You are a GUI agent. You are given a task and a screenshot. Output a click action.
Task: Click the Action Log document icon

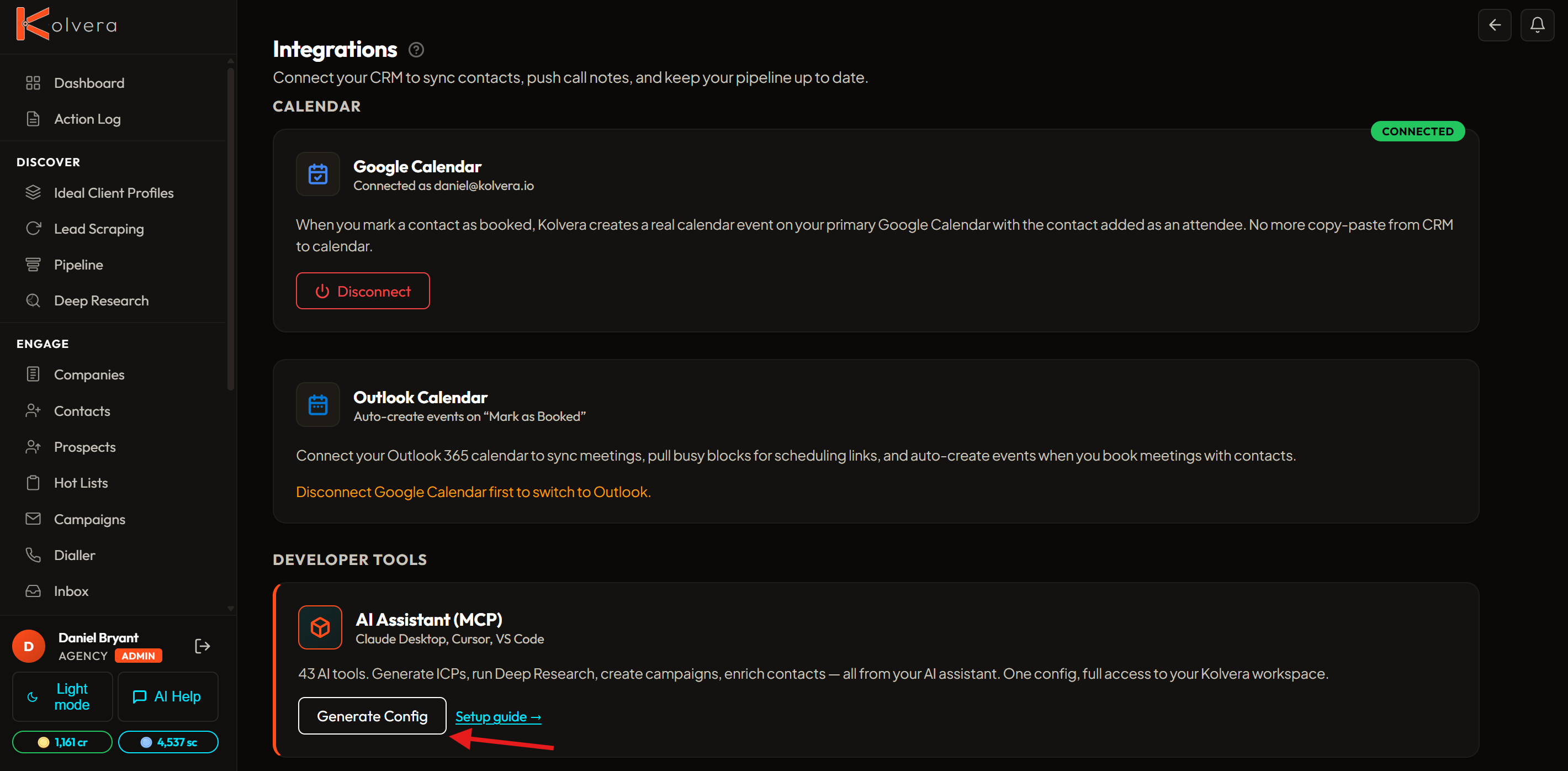click(33, 119)
